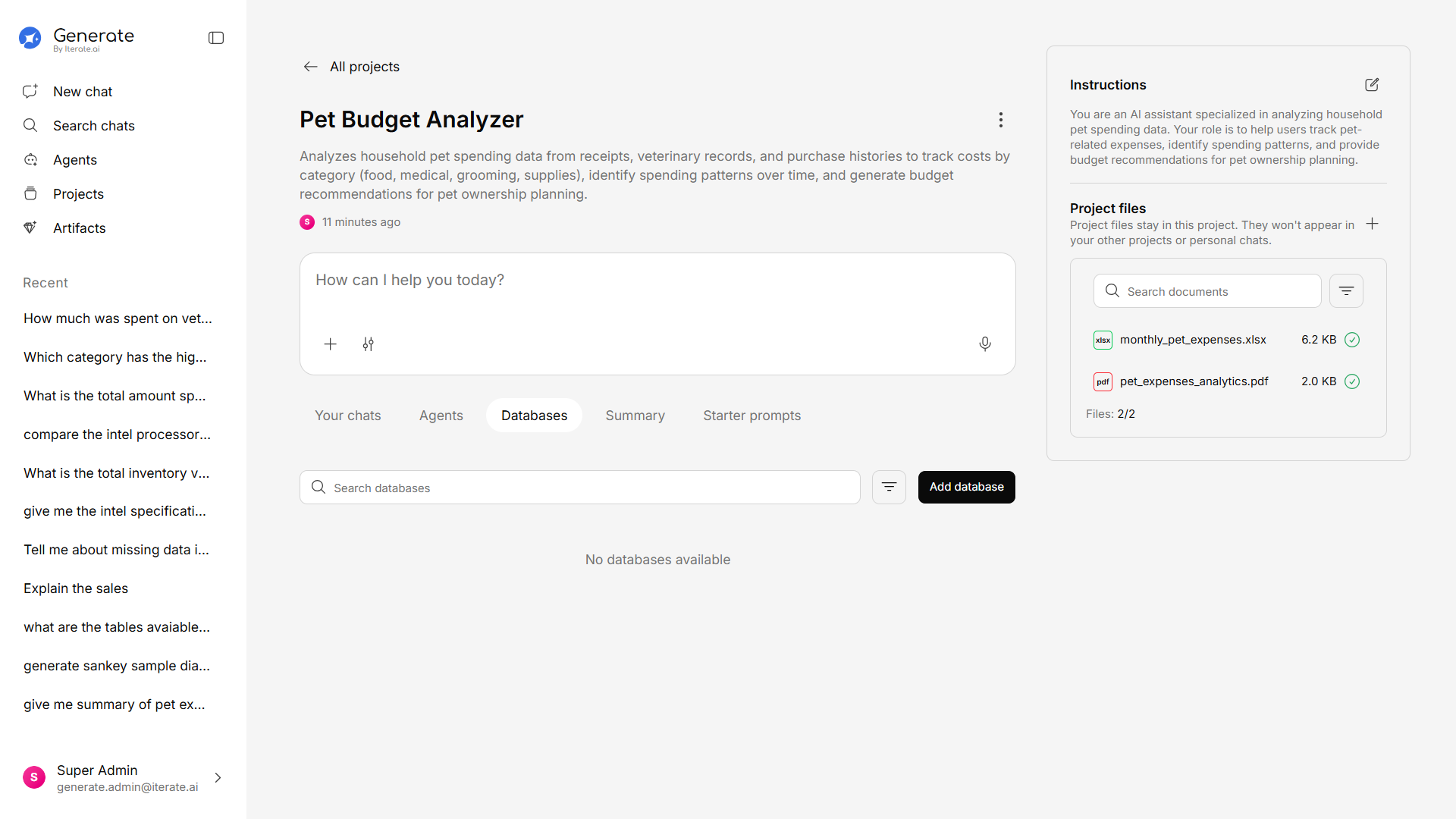Add project file plus icon
This screenshot has width=1456, height=819.
tap(1372, 224)
